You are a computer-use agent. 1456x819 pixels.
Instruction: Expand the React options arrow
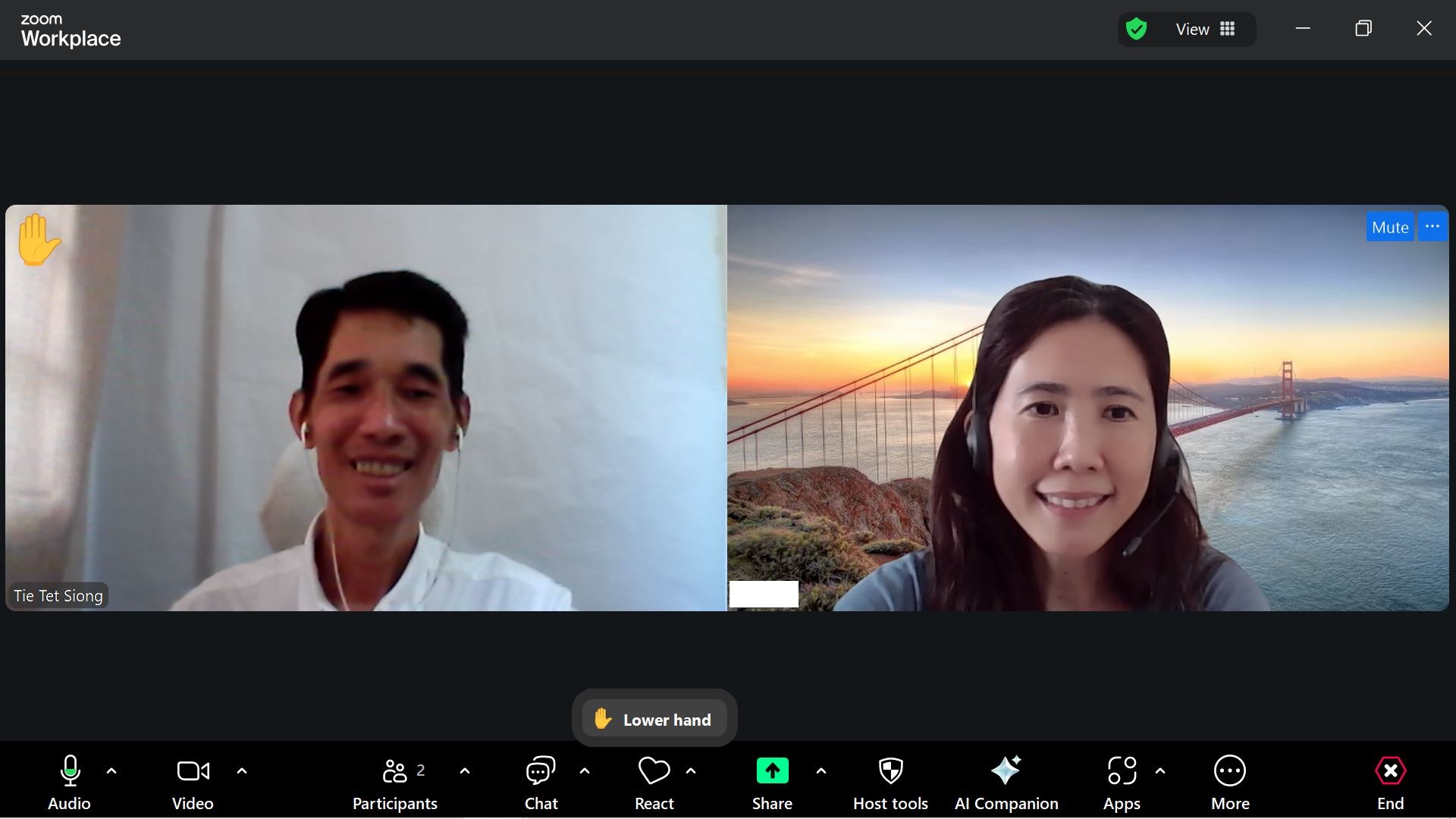[691, 771]
